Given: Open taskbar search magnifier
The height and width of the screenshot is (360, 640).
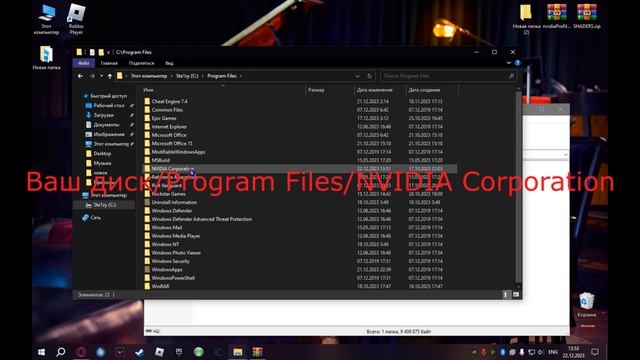Looking at the screenshot, I should click(x=61, y=352).
